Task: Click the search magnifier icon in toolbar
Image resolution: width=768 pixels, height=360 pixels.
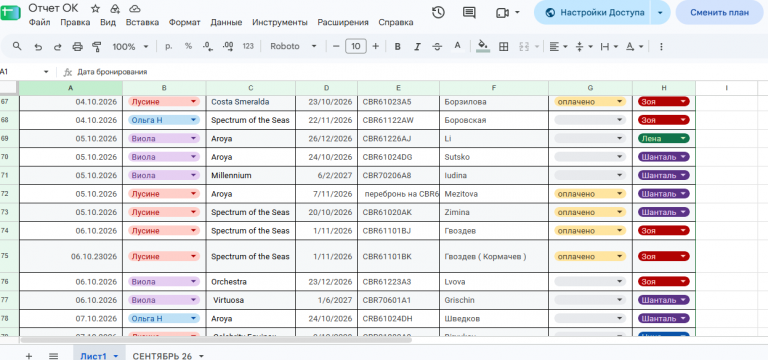Action: coord(17,46)
